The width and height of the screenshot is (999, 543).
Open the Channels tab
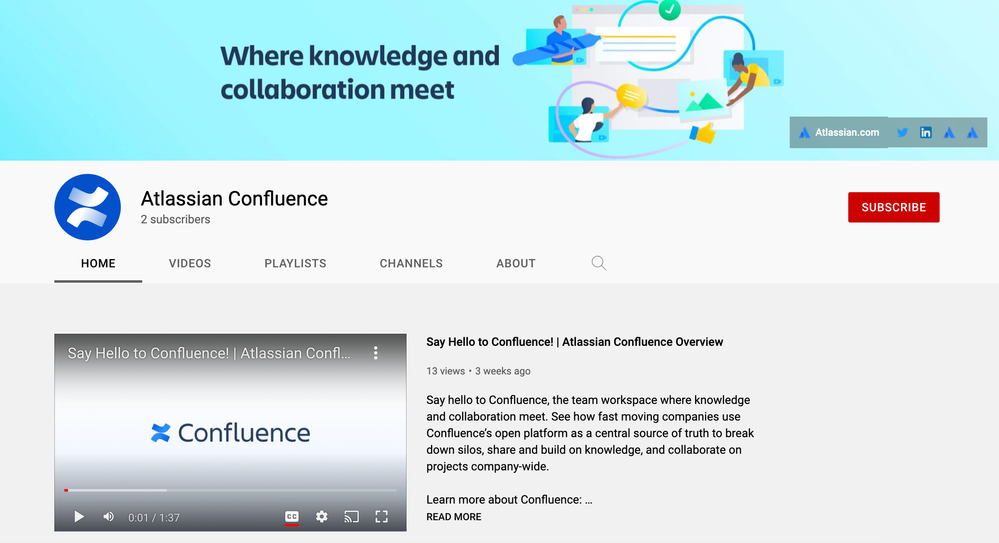pos(411,263)
